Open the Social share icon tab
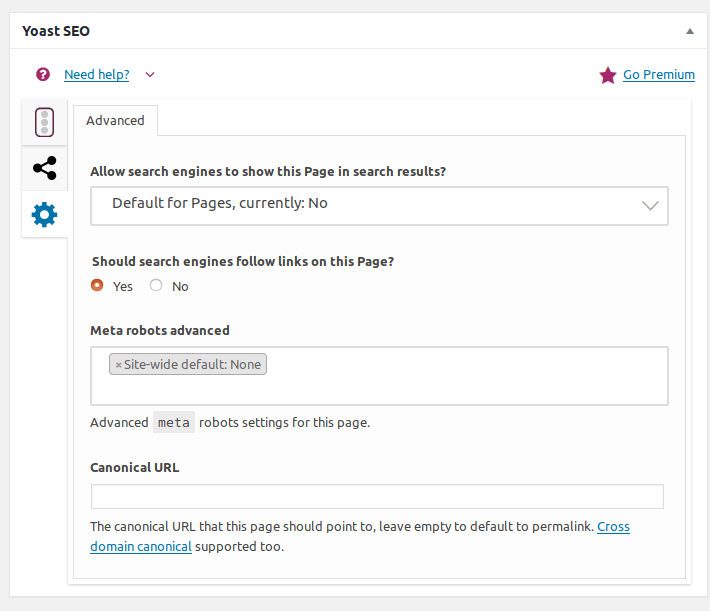The width and height of the screenshot is (710, 611). click(44, 168)
